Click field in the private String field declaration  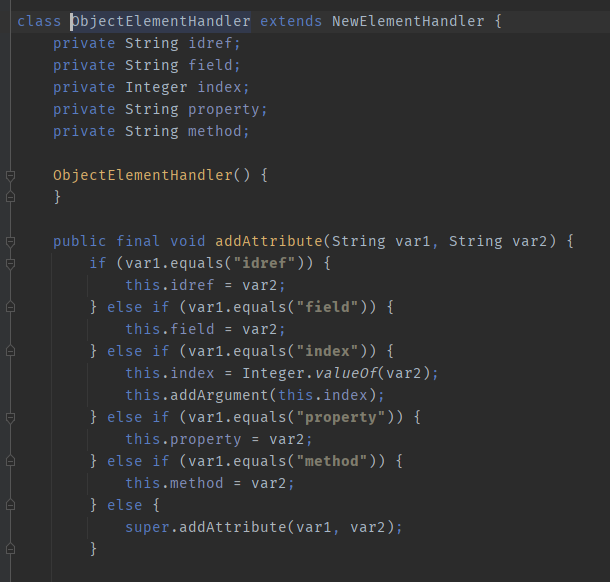[x=210, y=65]
